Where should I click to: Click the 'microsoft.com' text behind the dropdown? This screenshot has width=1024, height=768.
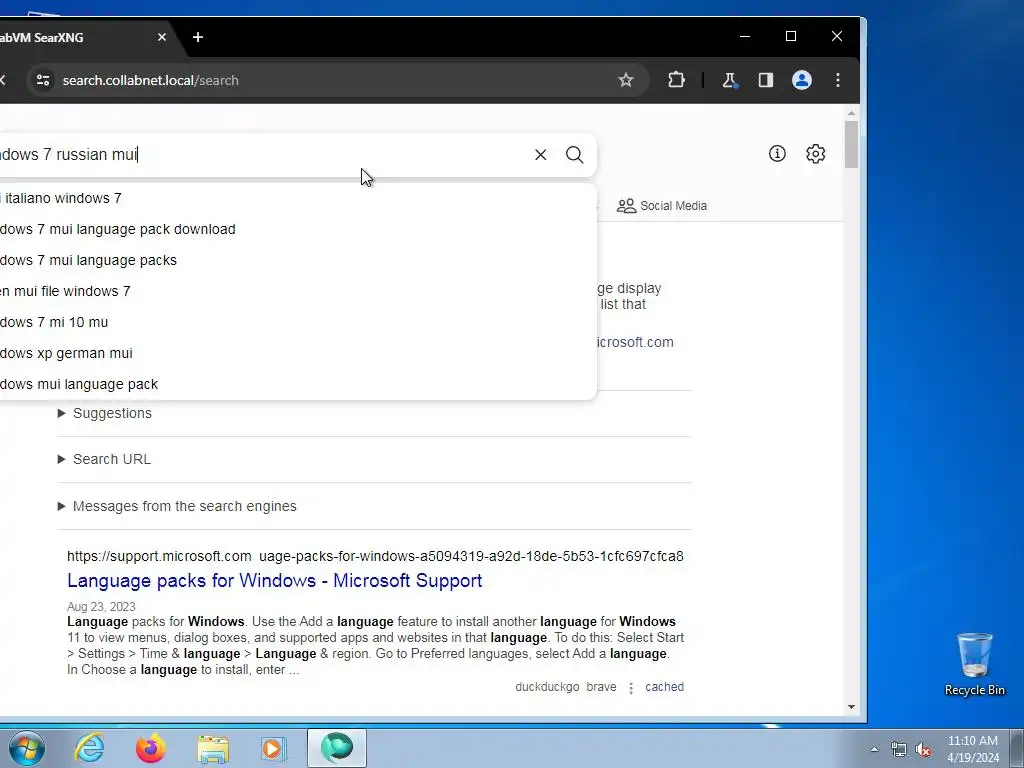pos(635,342)
